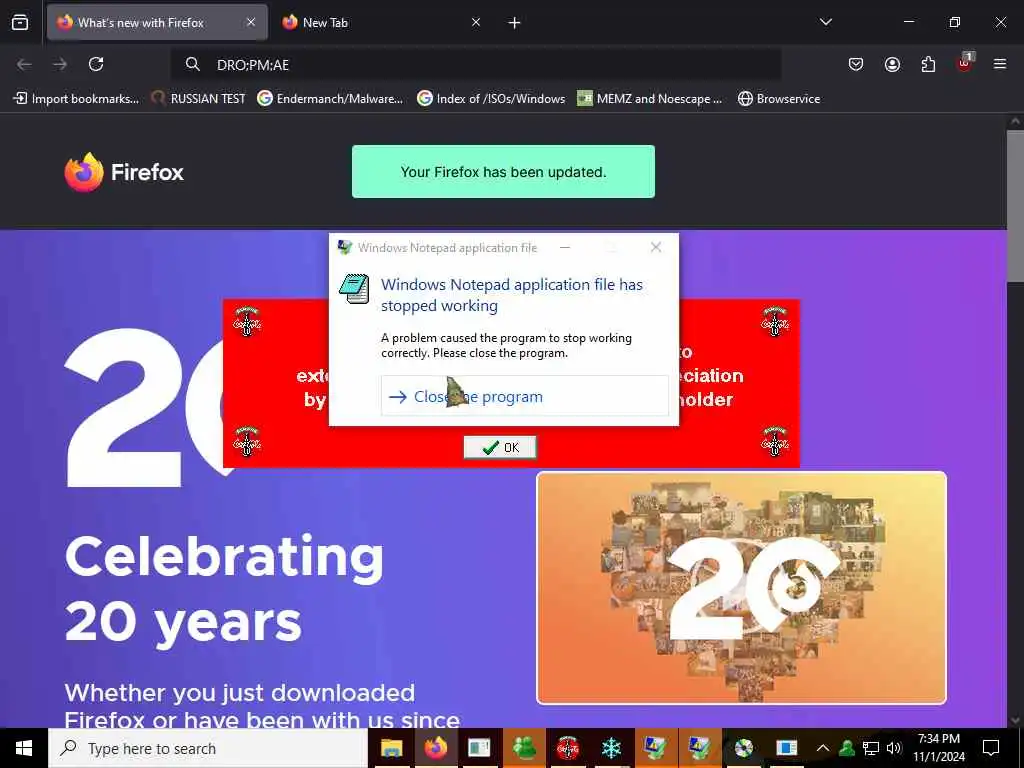Image resolution: width=1024 pixels, height=768 pixels.
Task: Expand the list all tabs chevron
Action: point(825,22)
